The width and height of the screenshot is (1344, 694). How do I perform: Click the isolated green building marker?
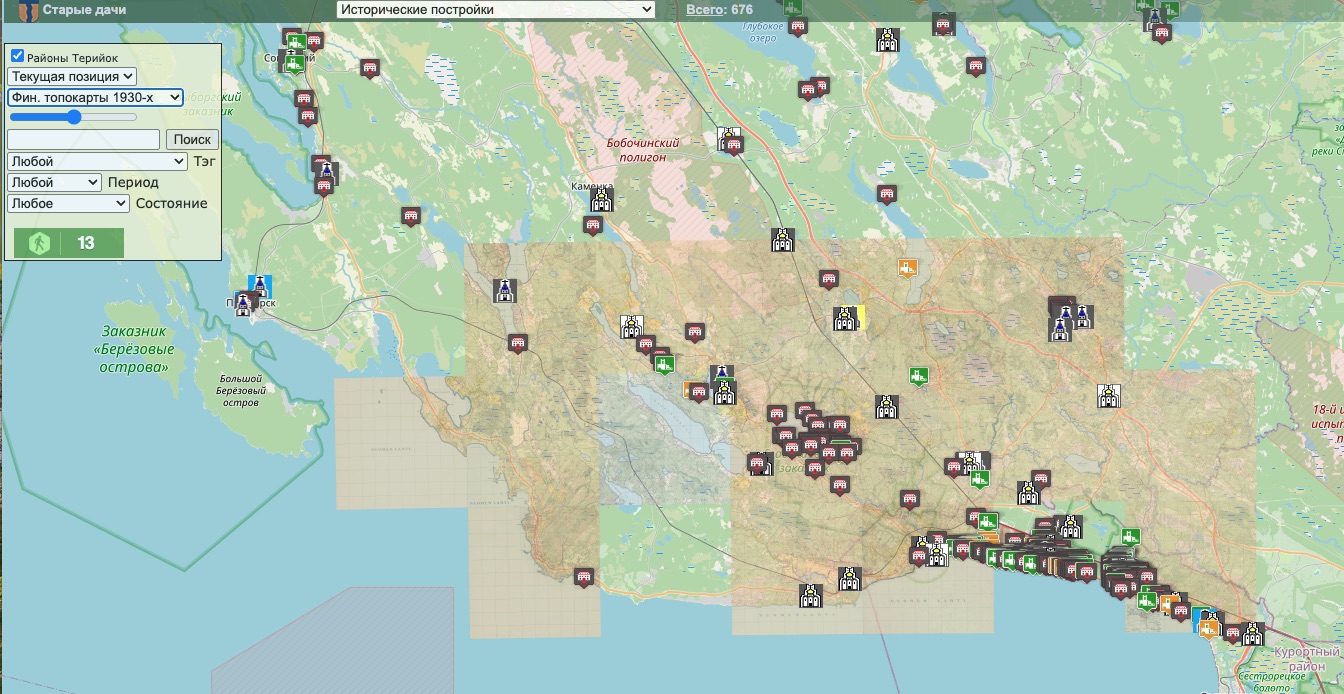tap(919, 376)
